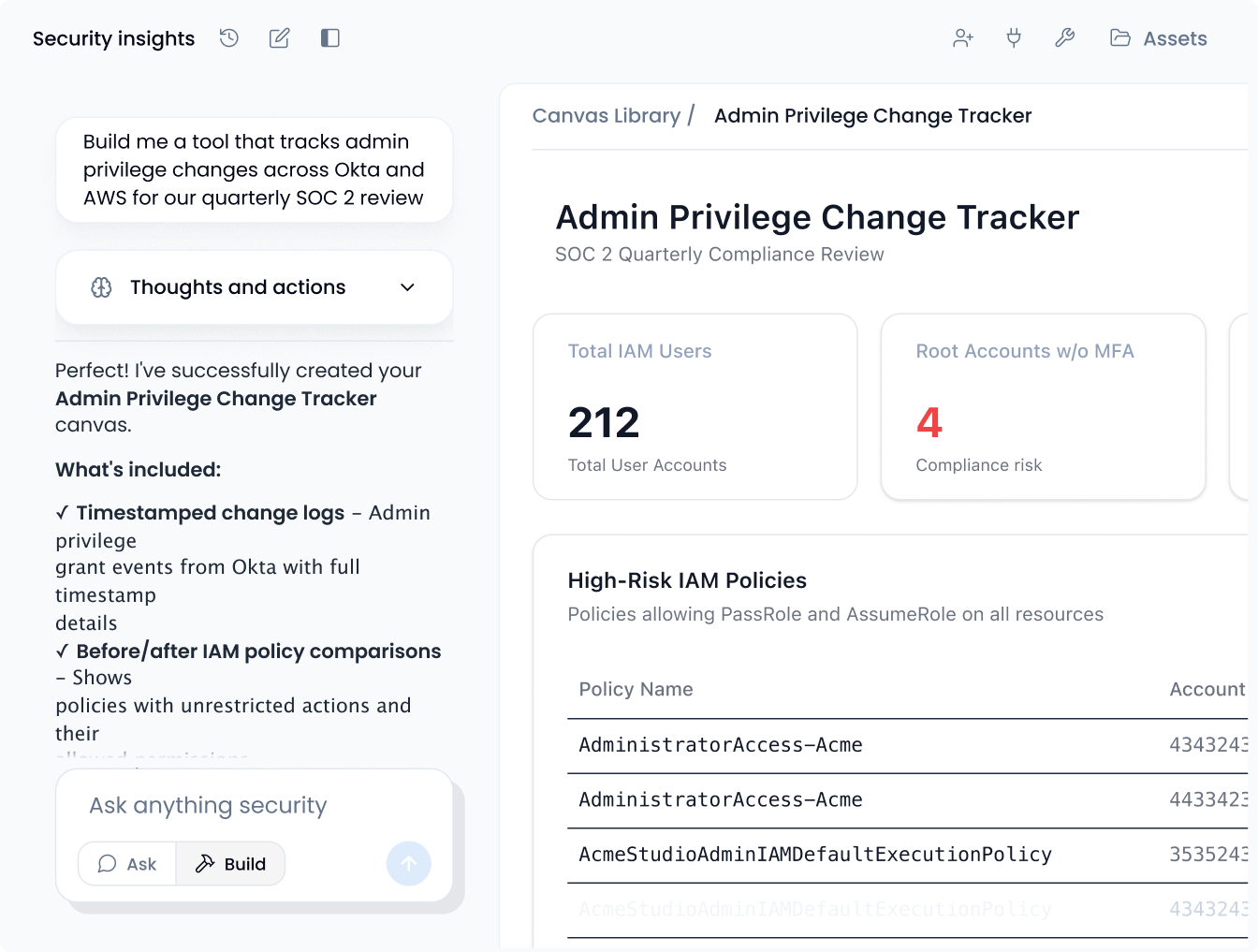Click the Admin Privilege Change Tracker breadcrumb

click(x=872, y=116)
